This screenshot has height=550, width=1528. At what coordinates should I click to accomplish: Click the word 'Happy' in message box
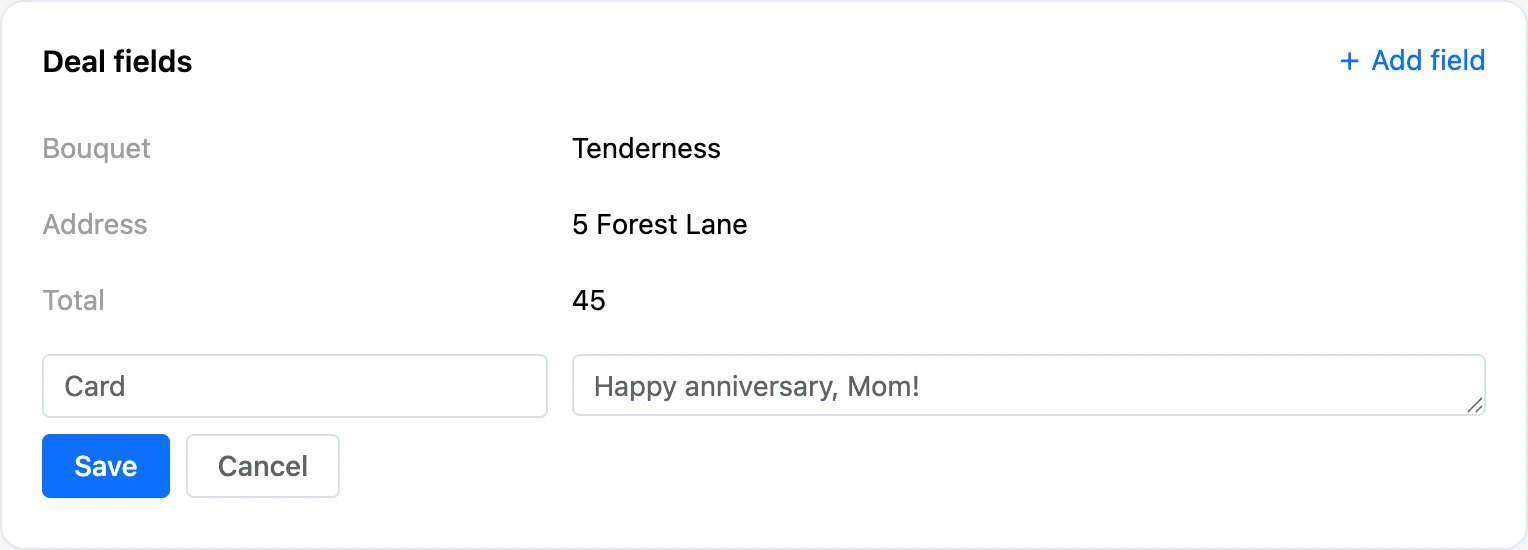[x=635, y=387]
